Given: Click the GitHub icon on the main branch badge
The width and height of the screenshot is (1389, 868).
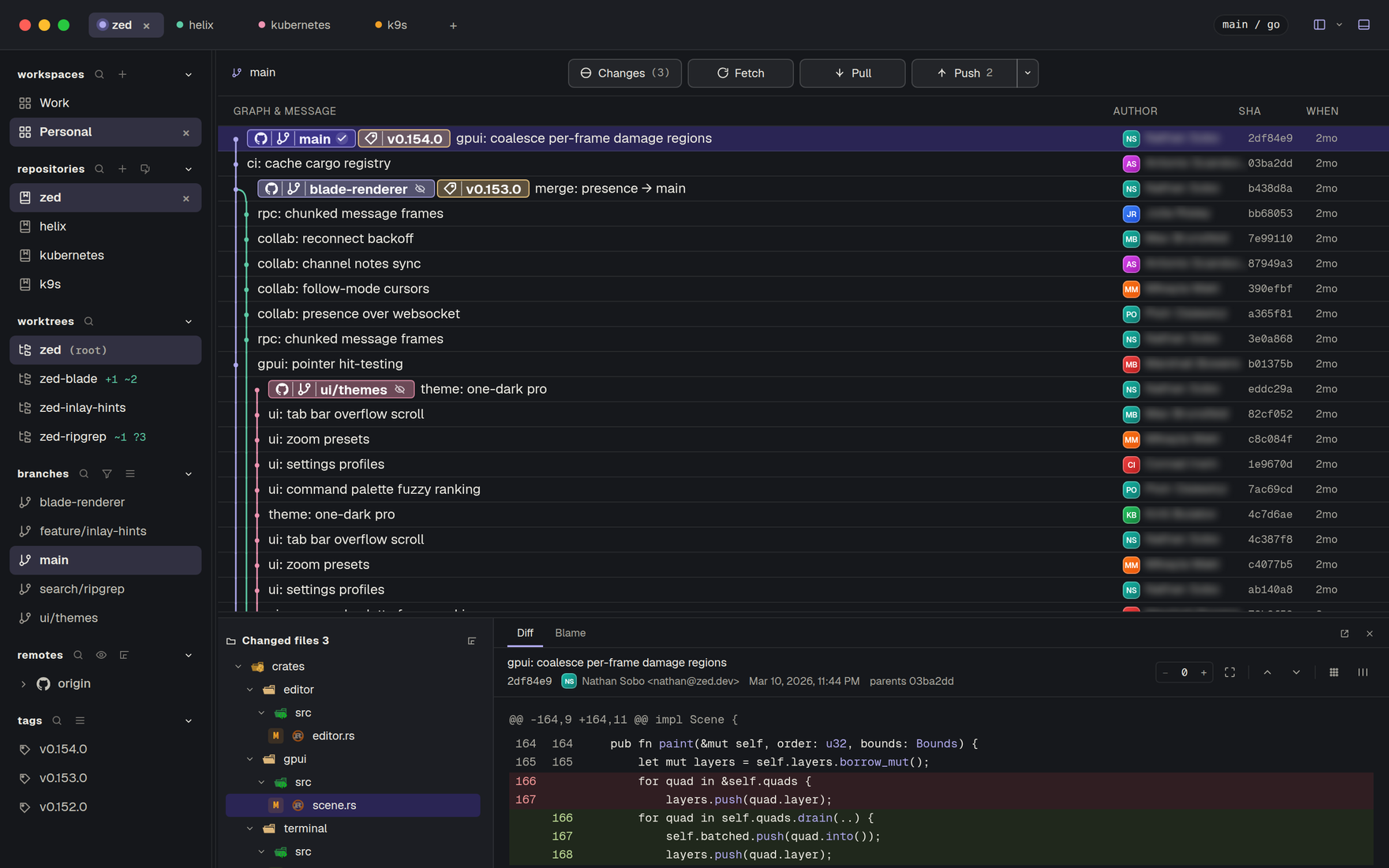Looking at the screenshot, I should click(x=261, y=138).
